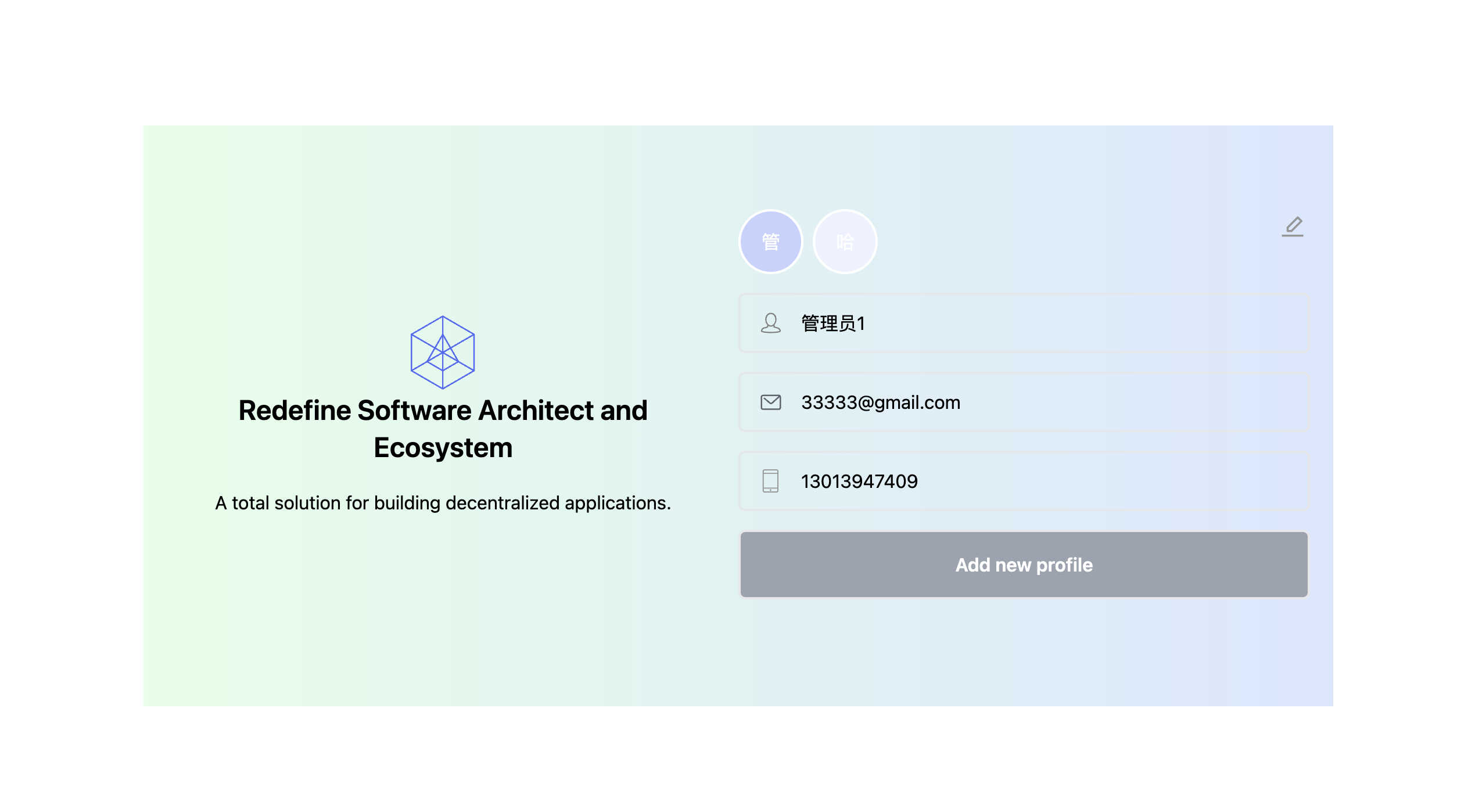Click the blue cube logo
This screenshot has width=1457, height=812.
pos(443,352)
